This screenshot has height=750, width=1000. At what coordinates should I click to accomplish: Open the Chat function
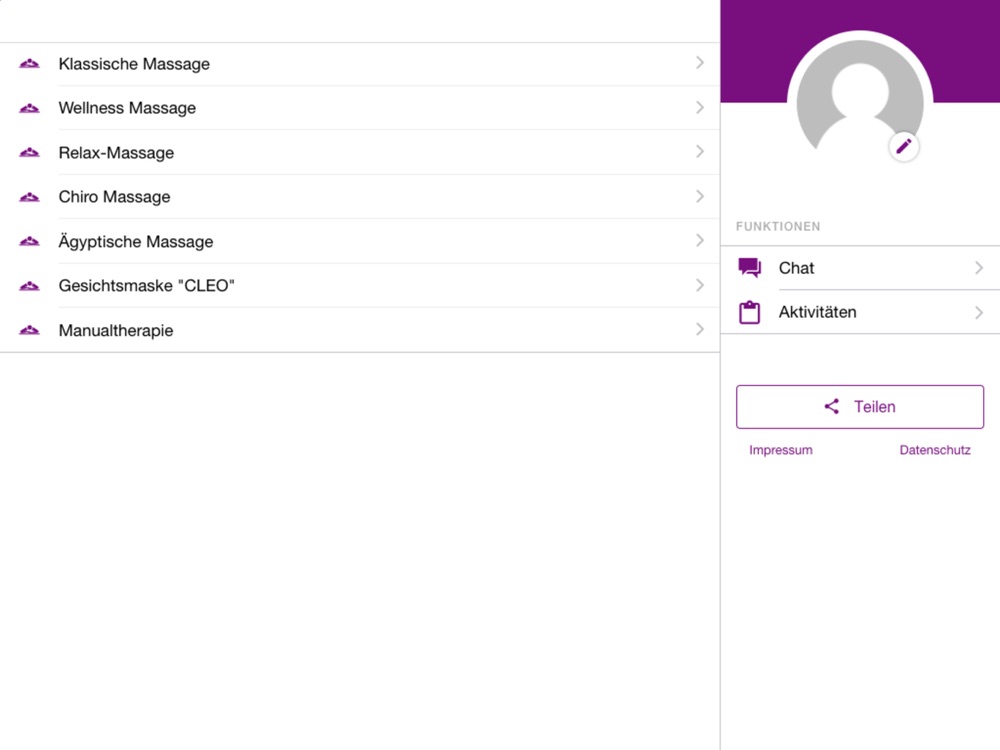pos(860,268)
